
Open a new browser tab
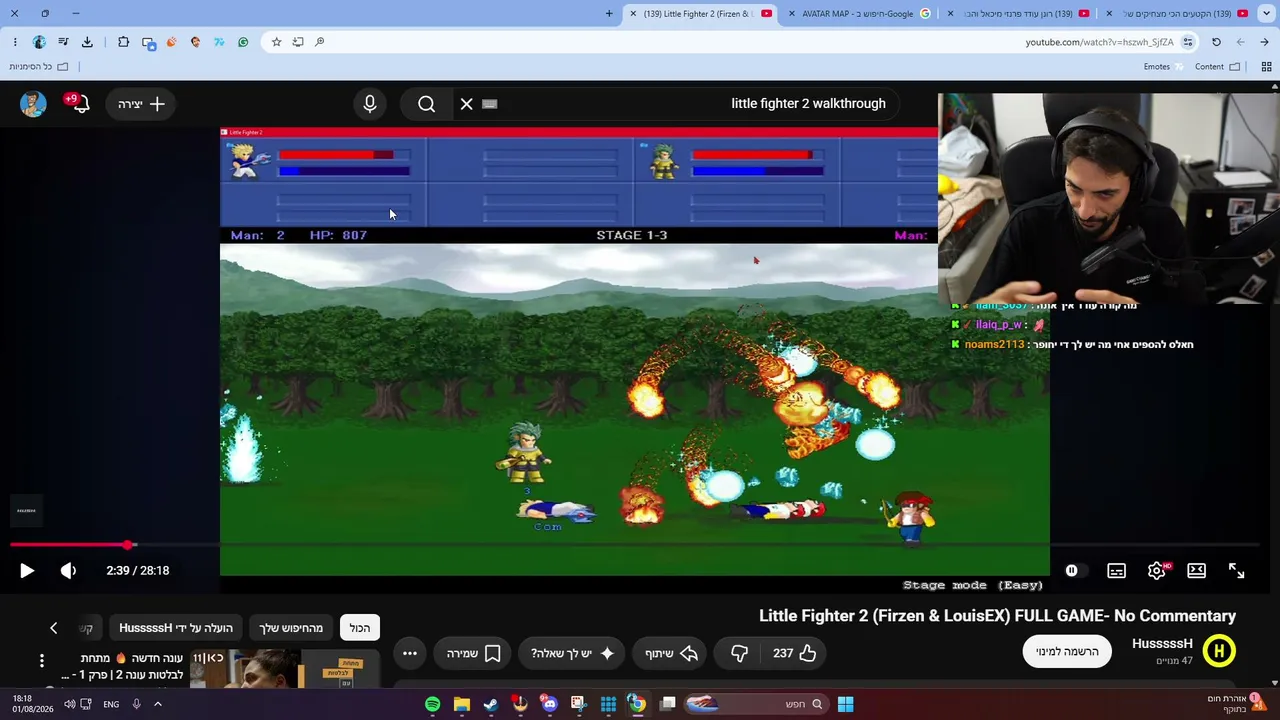tap(609, 14)
